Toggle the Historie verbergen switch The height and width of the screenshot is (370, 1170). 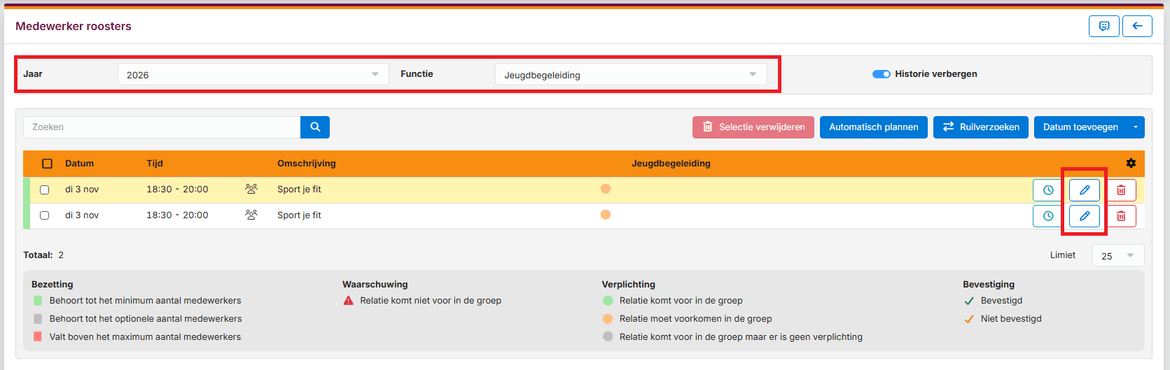(882, 74)
